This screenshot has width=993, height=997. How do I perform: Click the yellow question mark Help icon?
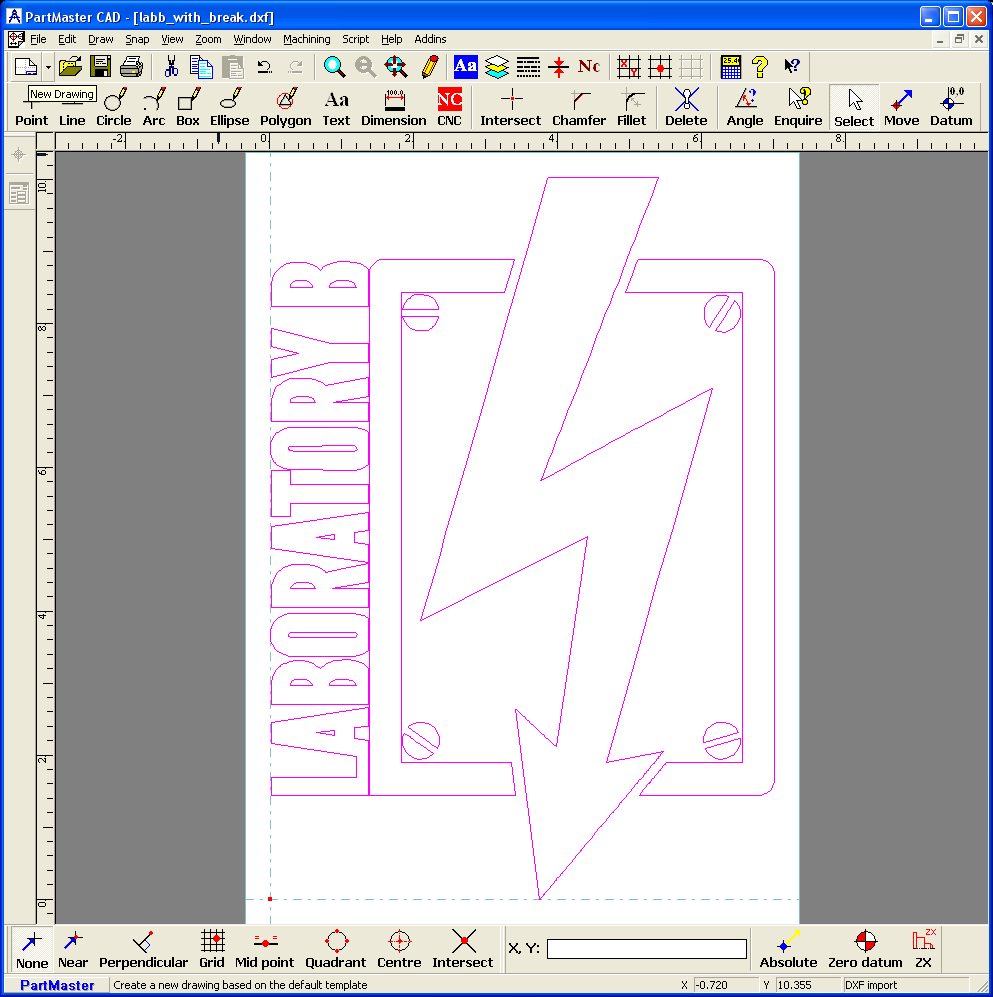[760, 66]
